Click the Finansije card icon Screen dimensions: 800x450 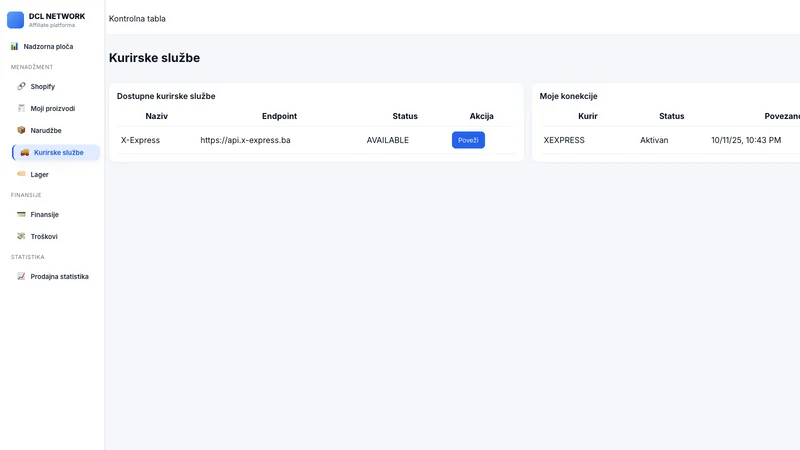click(x=21, y=214)
